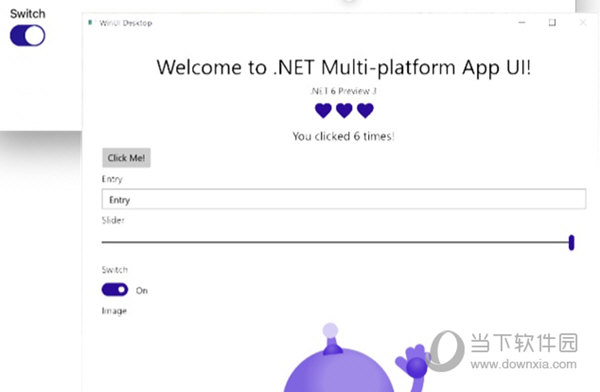Click the '.NET 6 Preview 3' subtitle

coord(344,91)
